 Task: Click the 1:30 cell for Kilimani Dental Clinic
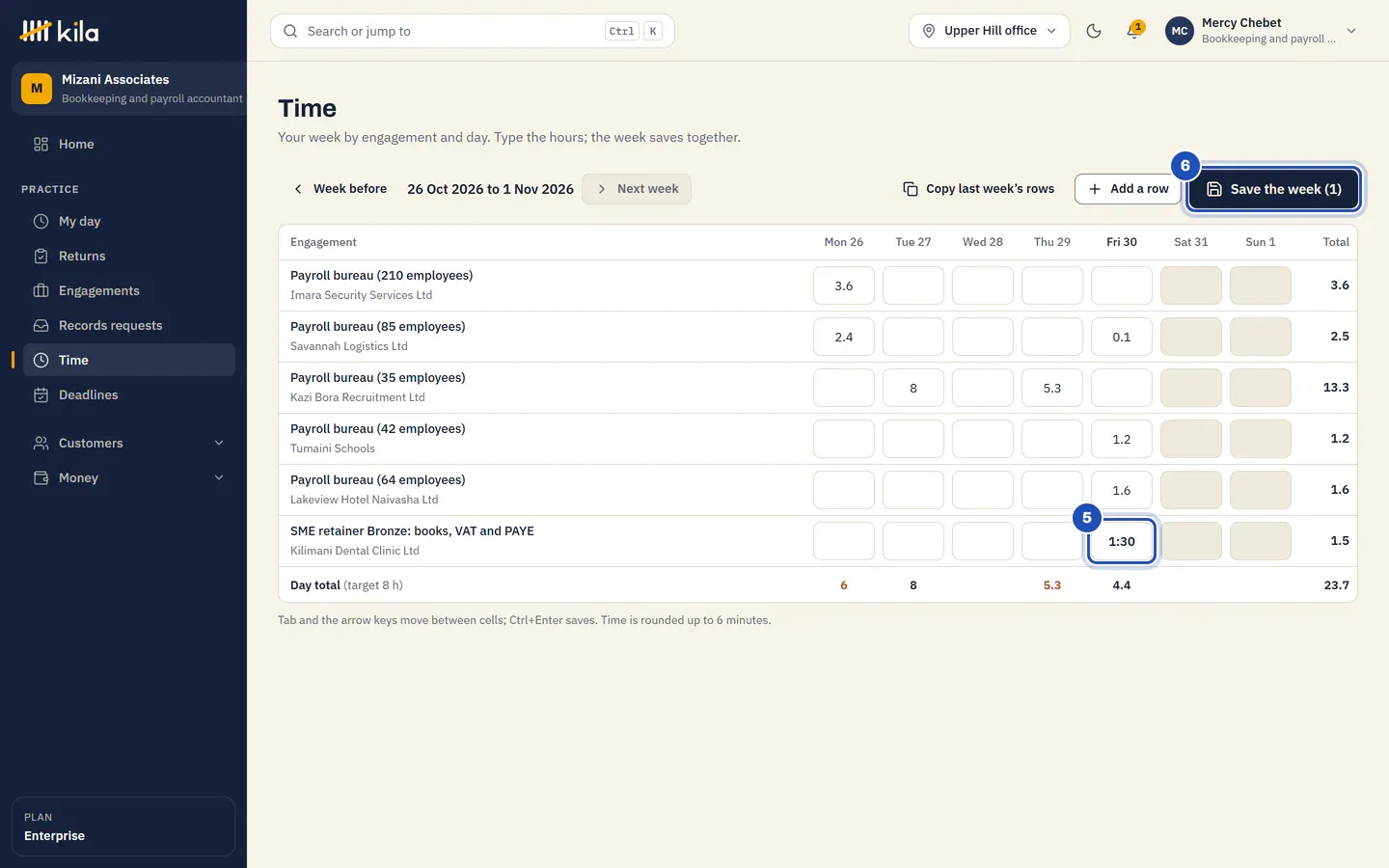[1122, 541]
